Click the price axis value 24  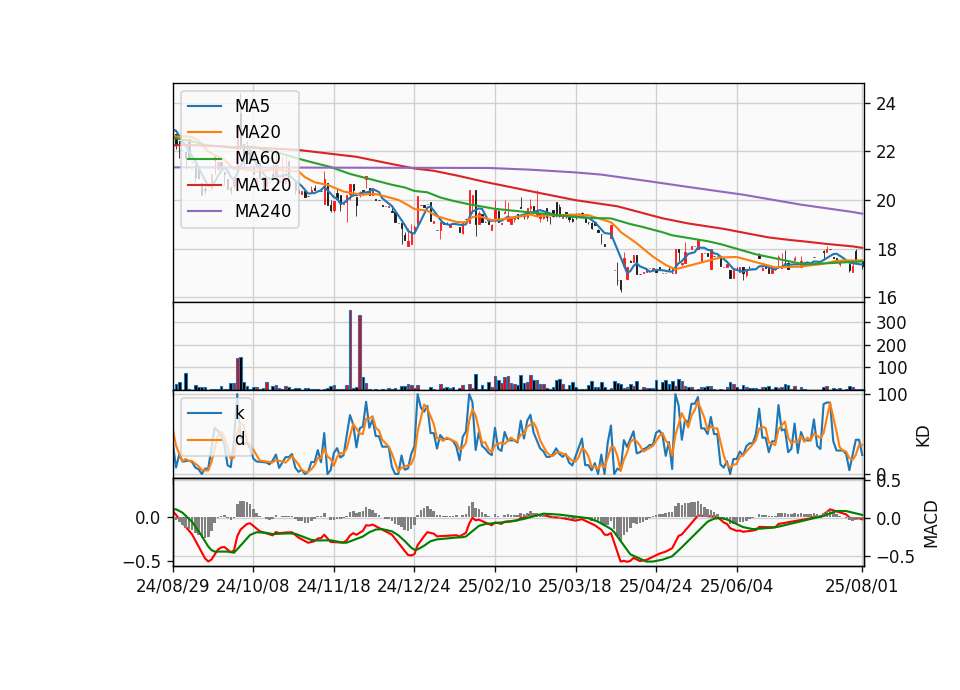click(885, 104)
